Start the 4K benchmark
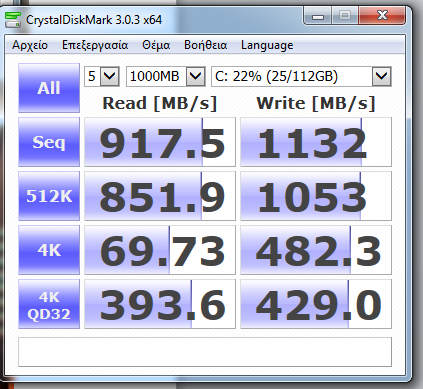The image size is (423, 389). coord(49,250)
